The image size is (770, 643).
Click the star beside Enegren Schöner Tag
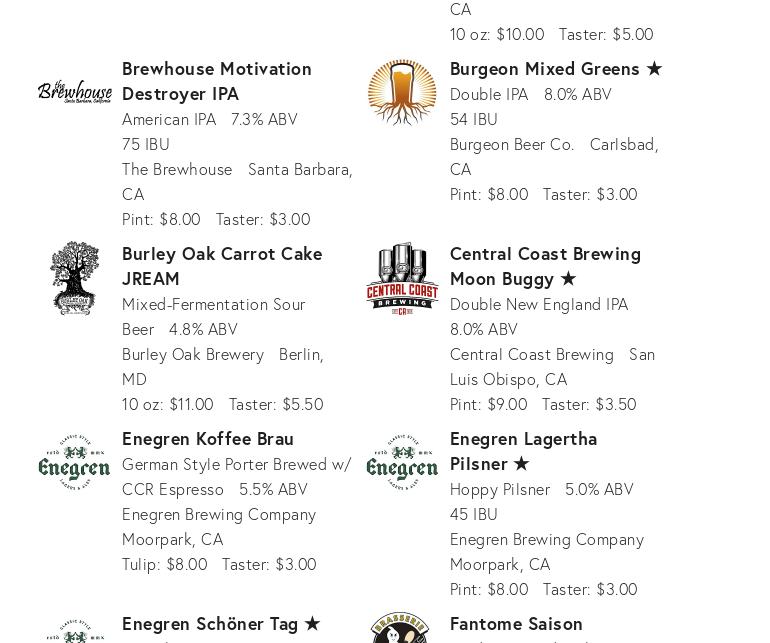312,623
